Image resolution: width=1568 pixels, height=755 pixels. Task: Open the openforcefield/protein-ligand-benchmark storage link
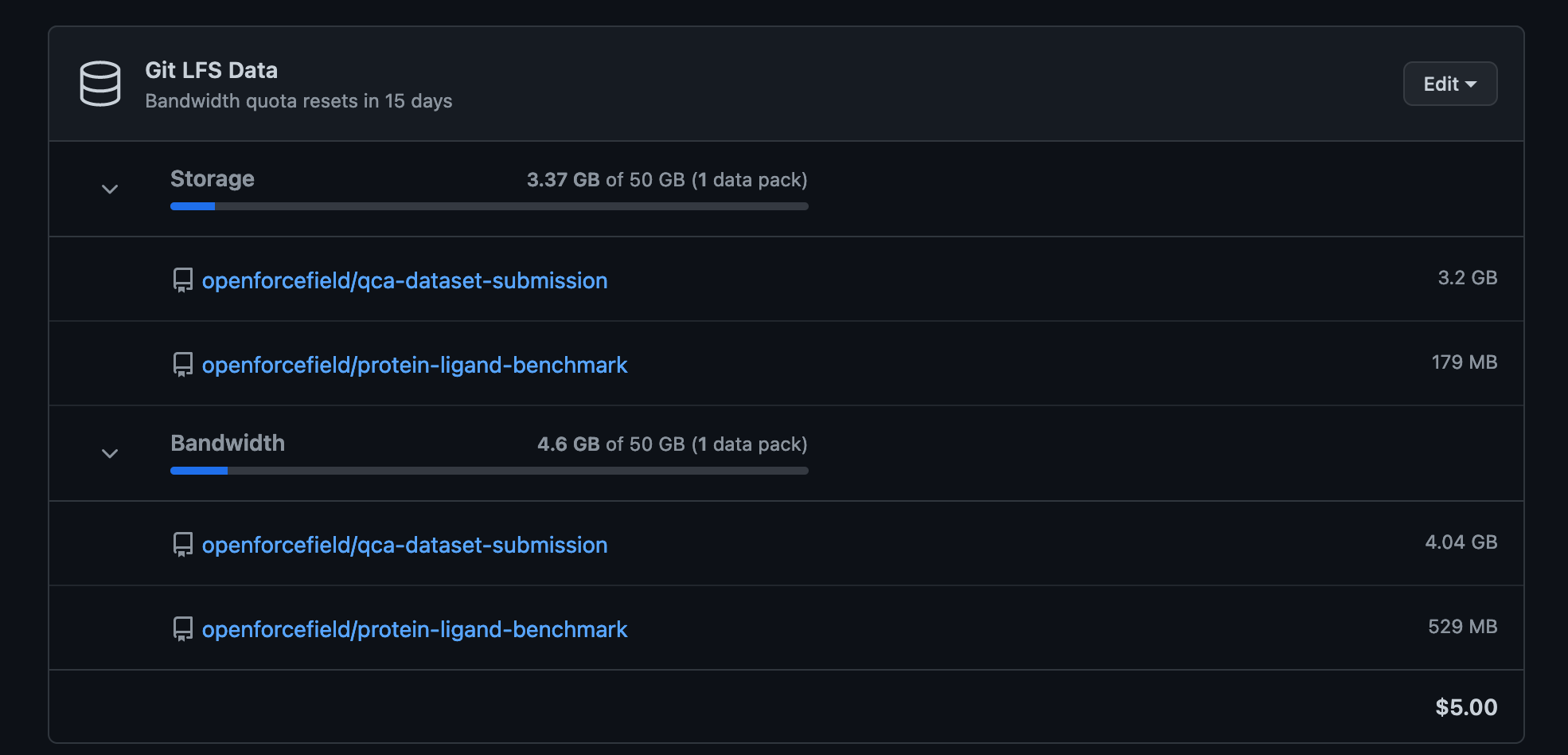415,364
